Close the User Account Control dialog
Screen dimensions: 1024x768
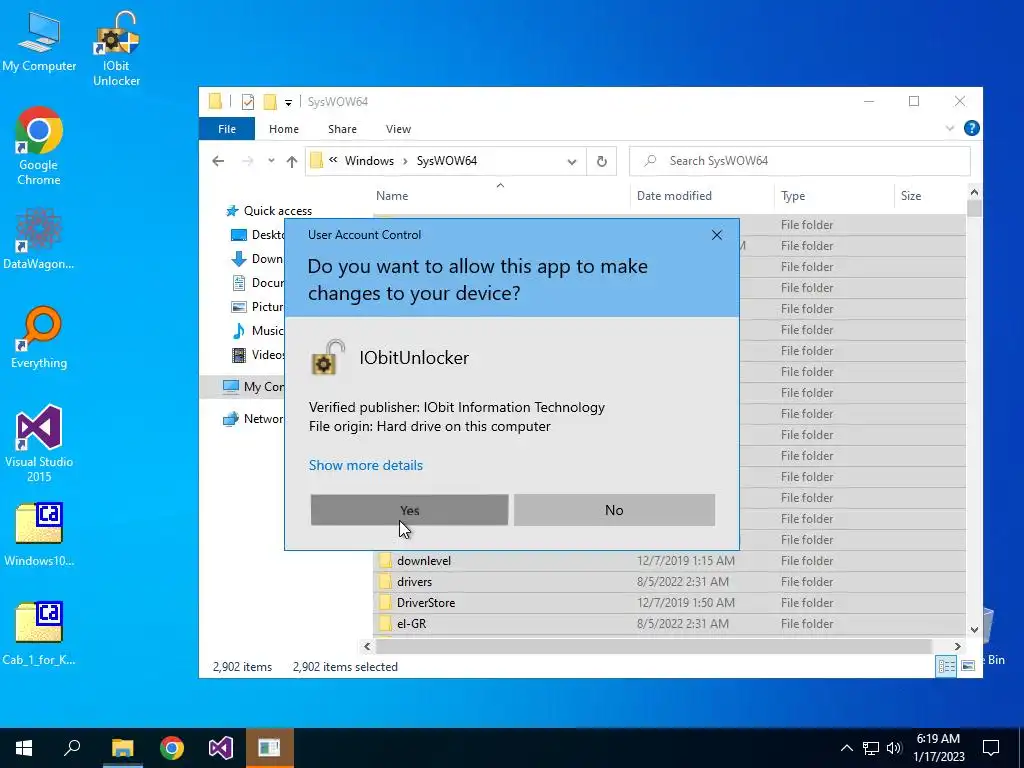tap(716, 235)
